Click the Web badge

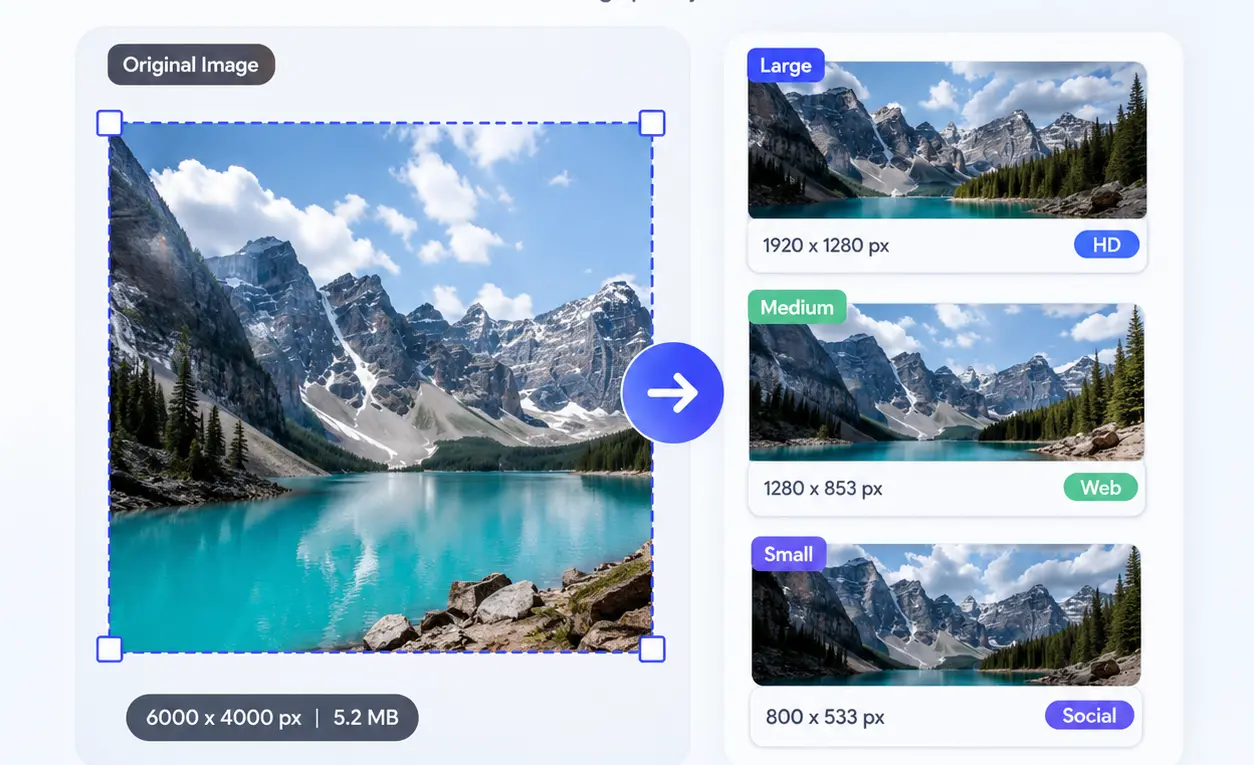click(x=1100, y=488)
